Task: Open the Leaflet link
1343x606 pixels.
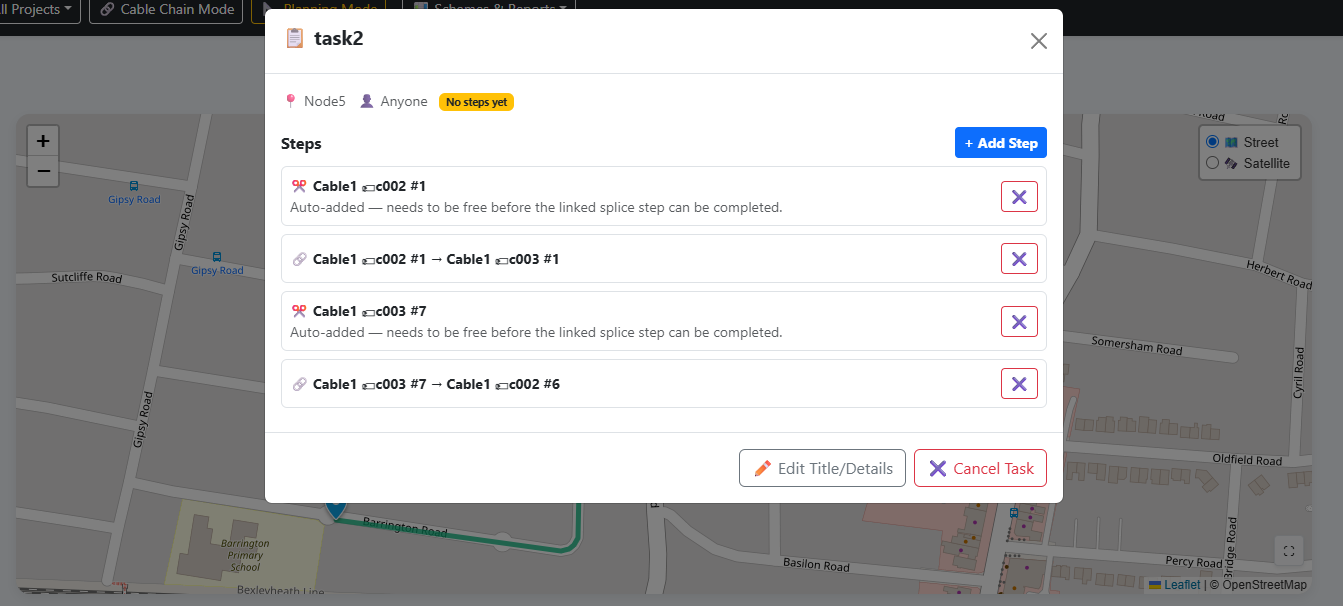Action: 1174,585
